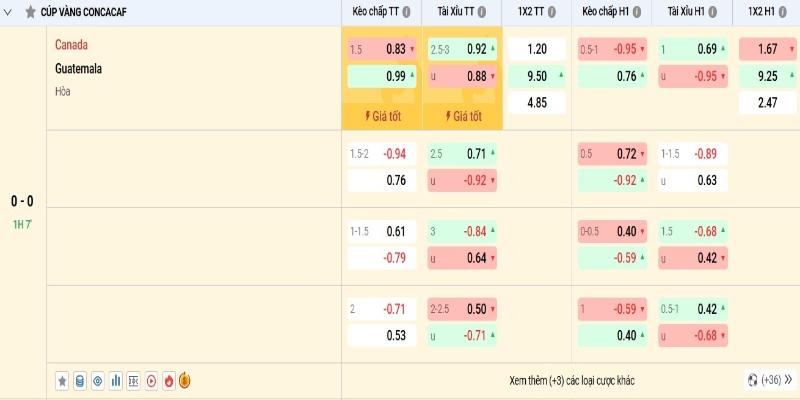Viewport: 800px width, 400px height.
Task: Click the Canada 1.5 handicap odds 0.83
Action: coord(382,49)
